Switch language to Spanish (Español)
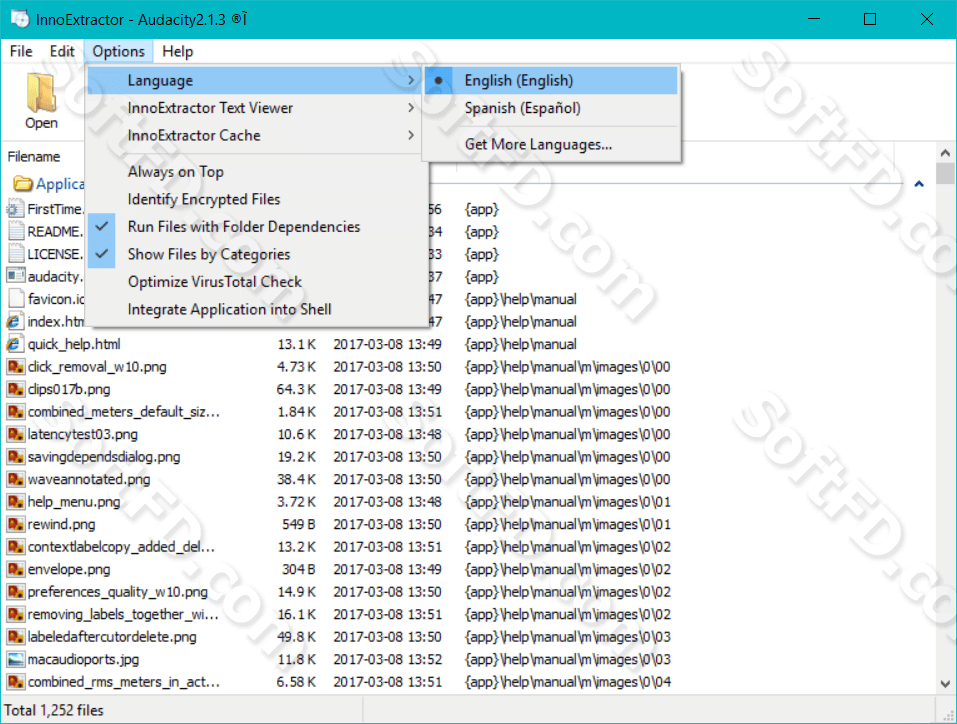This screenshot has width=957, height=724. 551,108
